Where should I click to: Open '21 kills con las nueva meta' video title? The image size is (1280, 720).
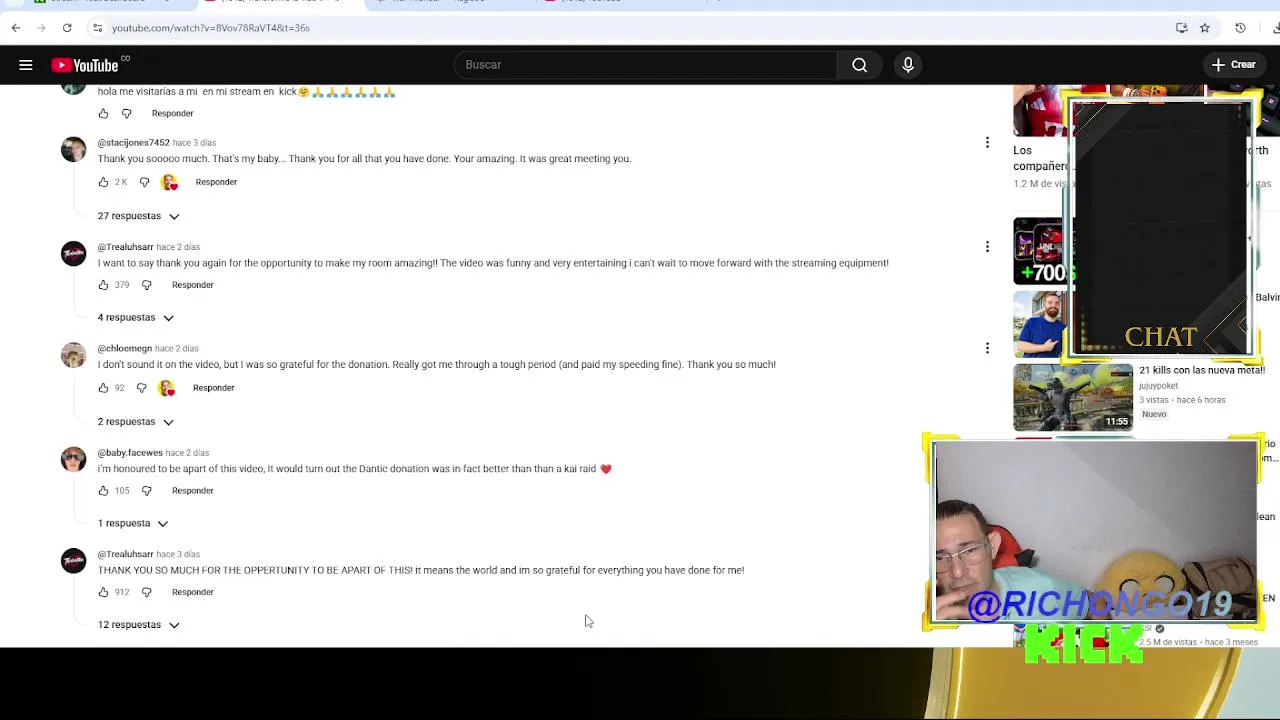click(1202, 370)
